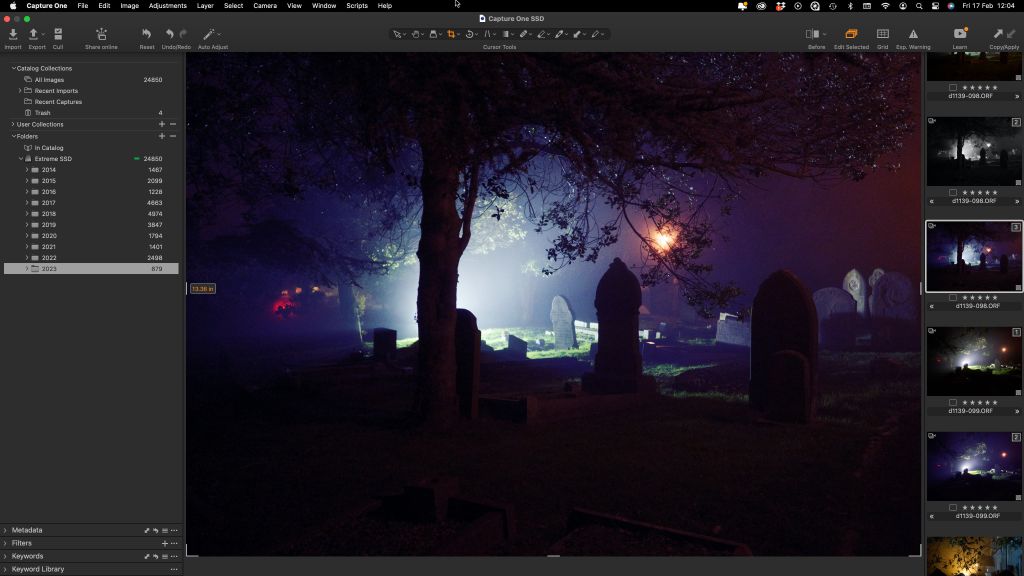Select the Cursor selection tool

click(396, 33)
